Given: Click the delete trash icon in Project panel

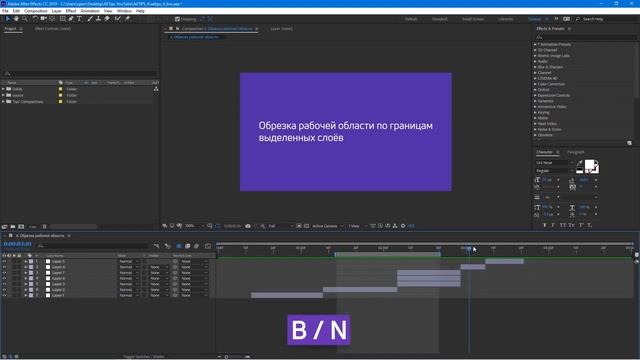Looking at the screenshot, I should point(44,227).
